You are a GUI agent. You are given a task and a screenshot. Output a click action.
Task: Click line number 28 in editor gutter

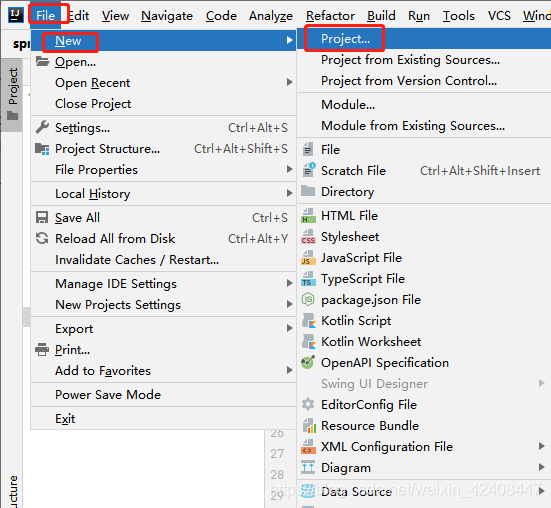click(x=277, y=475)
